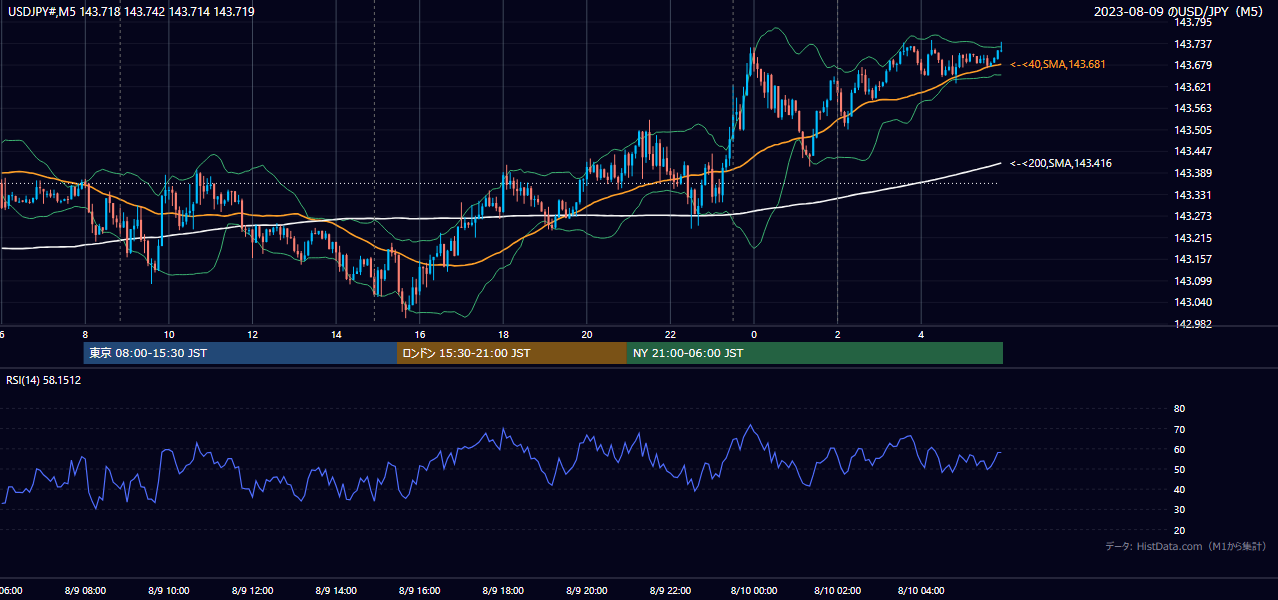1278x600 pixels.
Task: Click the 8/9 18:00 time axis label
Action: (503, 591)
